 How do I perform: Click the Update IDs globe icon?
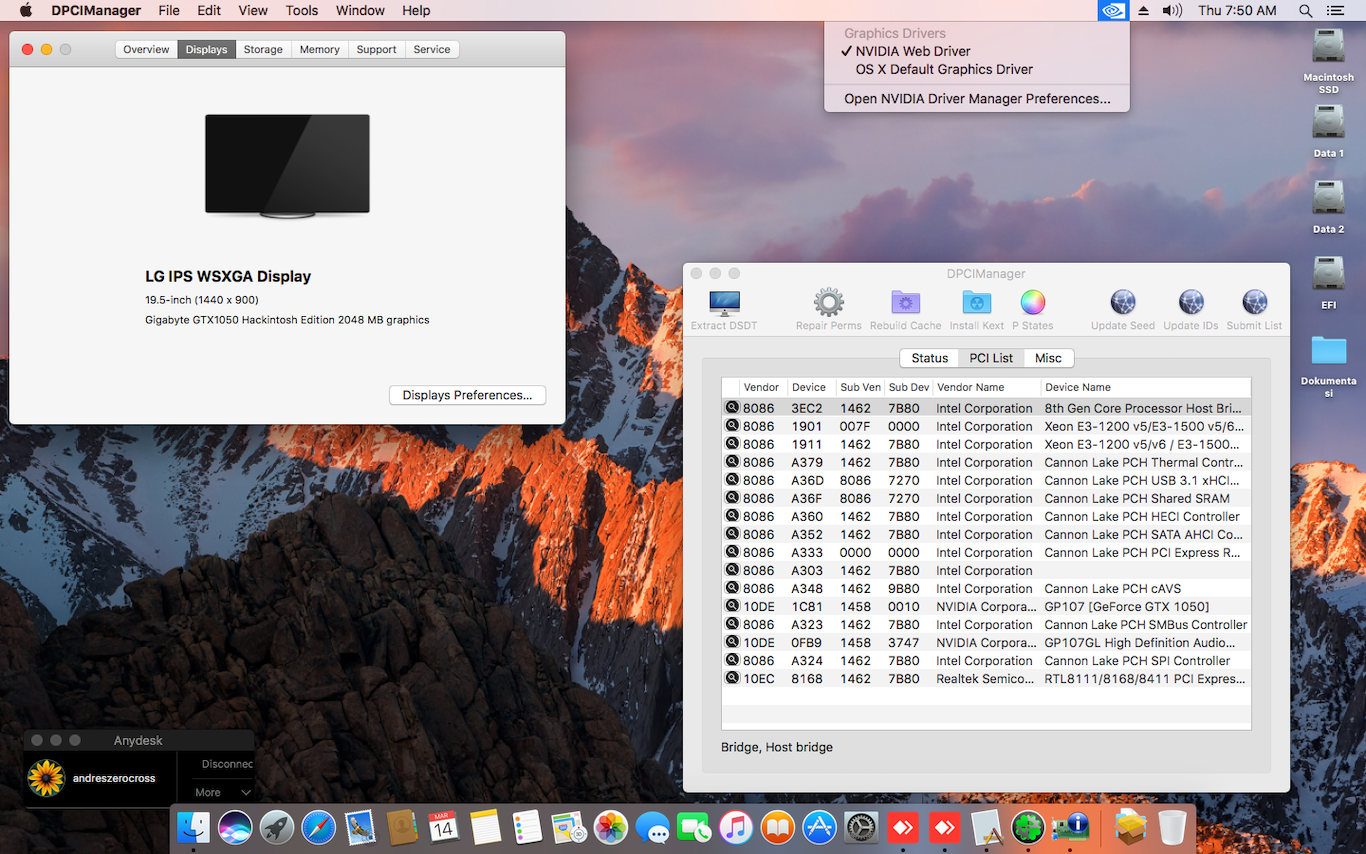[1191, 302]
